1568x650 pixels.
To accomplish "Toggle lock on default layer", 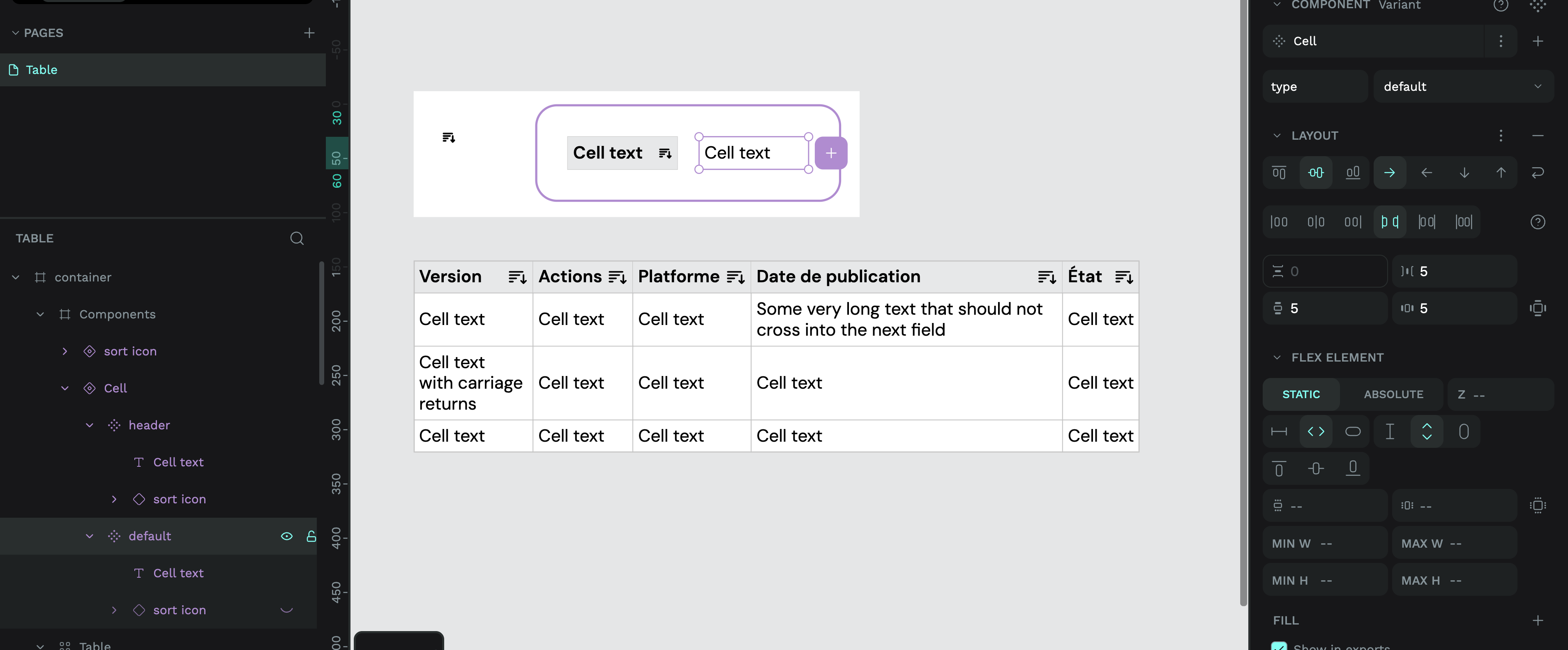I will pyautogui.click(x=311, y=536).
